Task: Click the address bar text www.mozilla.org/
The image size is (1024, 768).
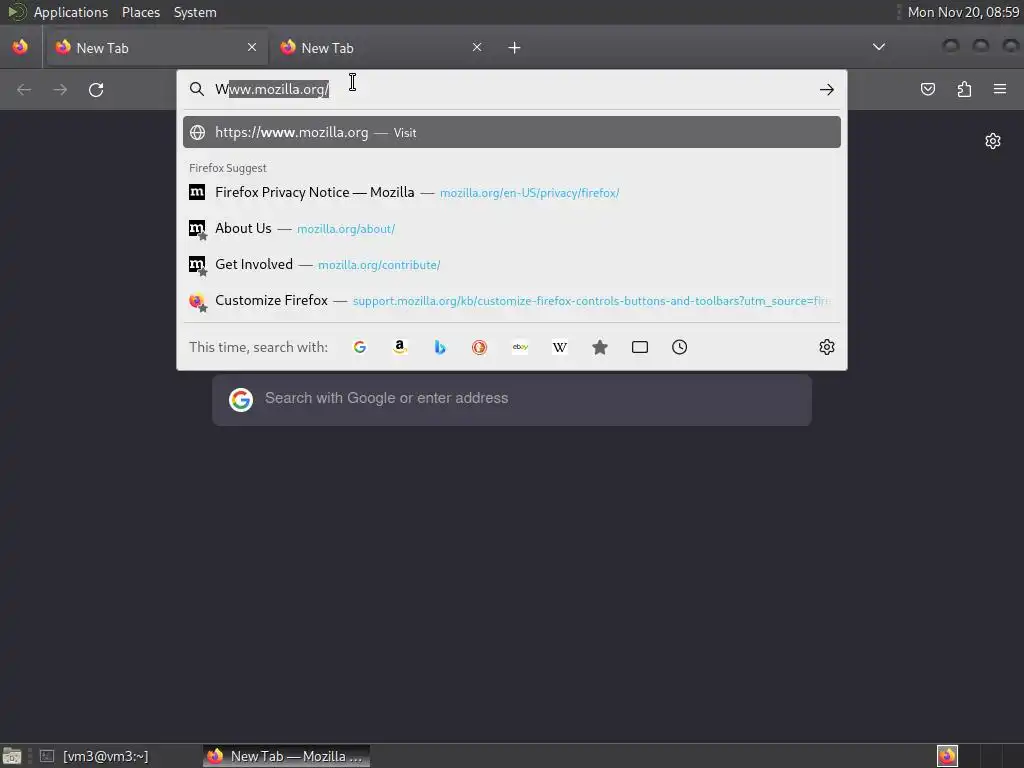Action: (272, 89)
